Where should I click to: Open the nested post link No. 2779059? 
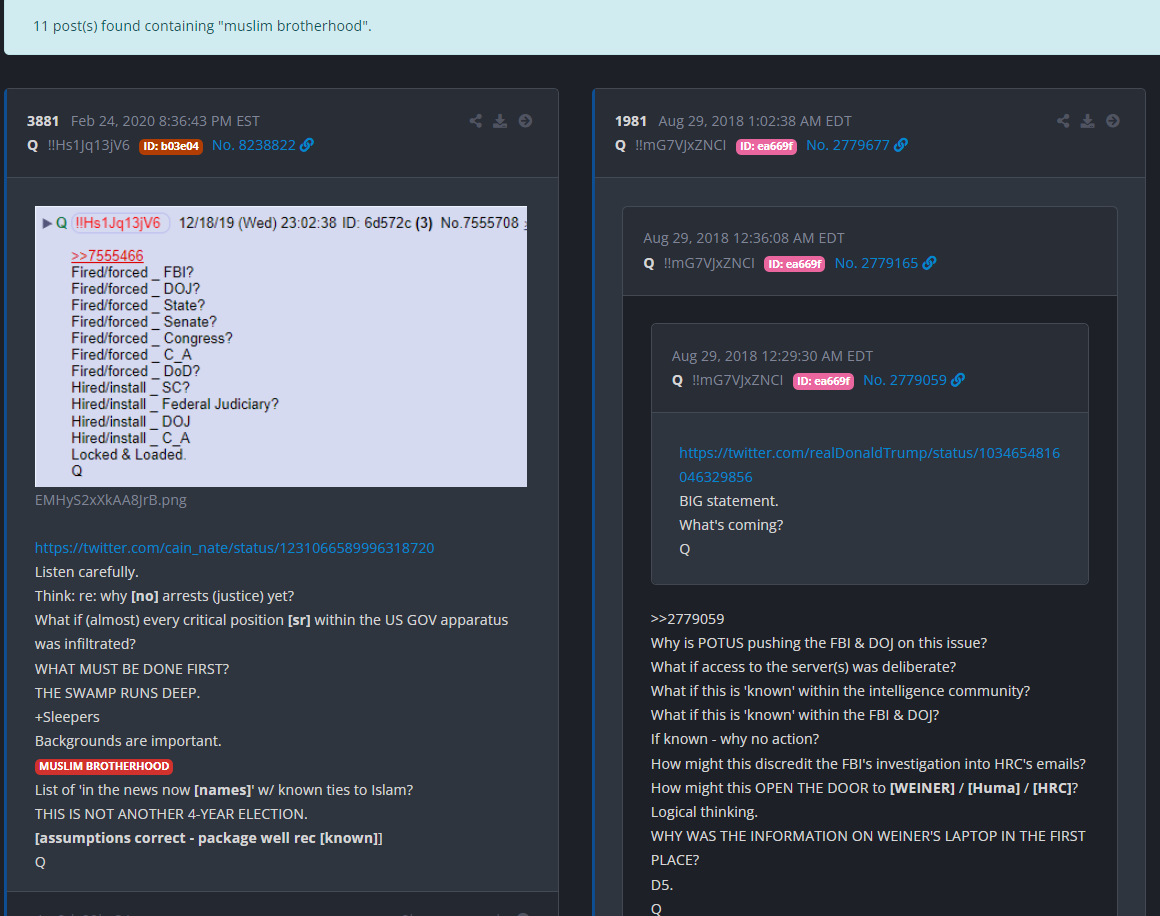click(905, 380)
